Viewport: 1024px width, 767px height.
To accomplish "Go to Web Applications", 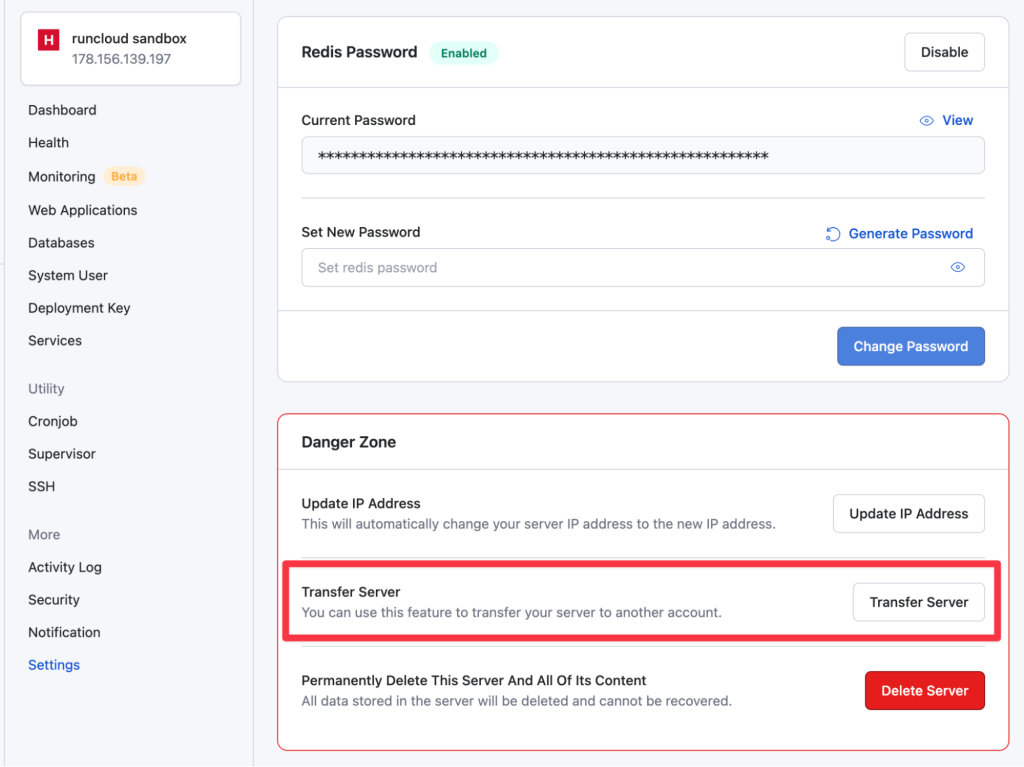I will click(x=82, y=210).
